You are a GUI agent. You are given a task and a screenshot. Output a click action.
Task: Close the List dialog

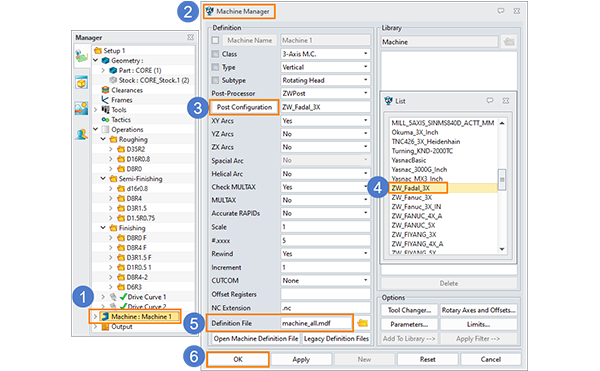pyautogui.click(x=506, y=101)
